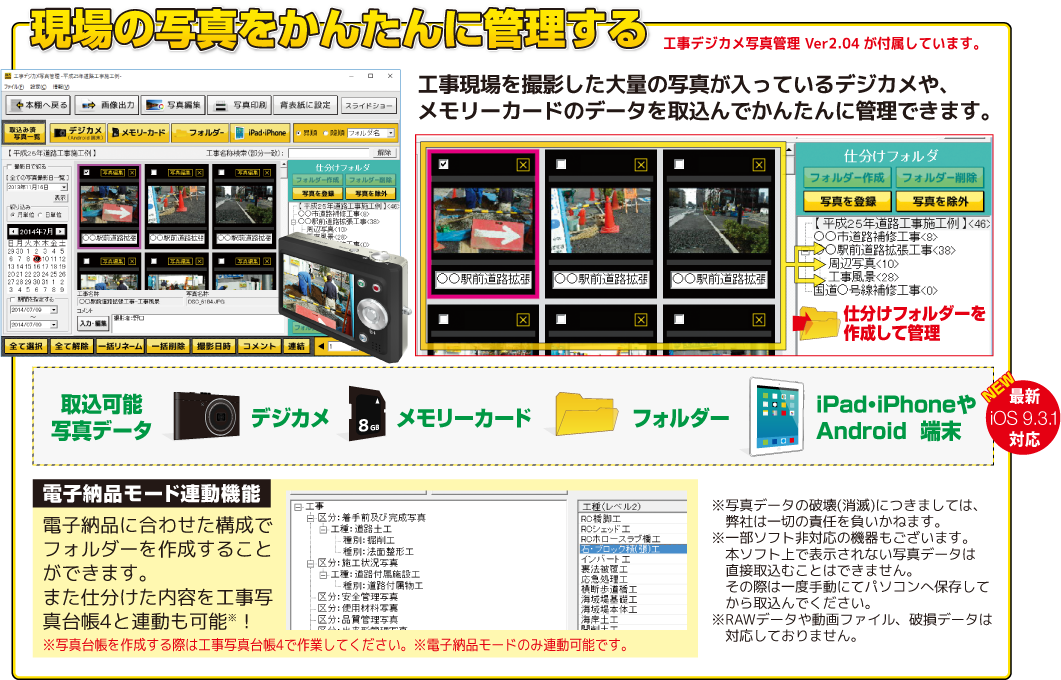Click the 工事名称検索 search input field
This screenshot has height=680, width=1061.
pyautogui.click(x=330, y=153)
